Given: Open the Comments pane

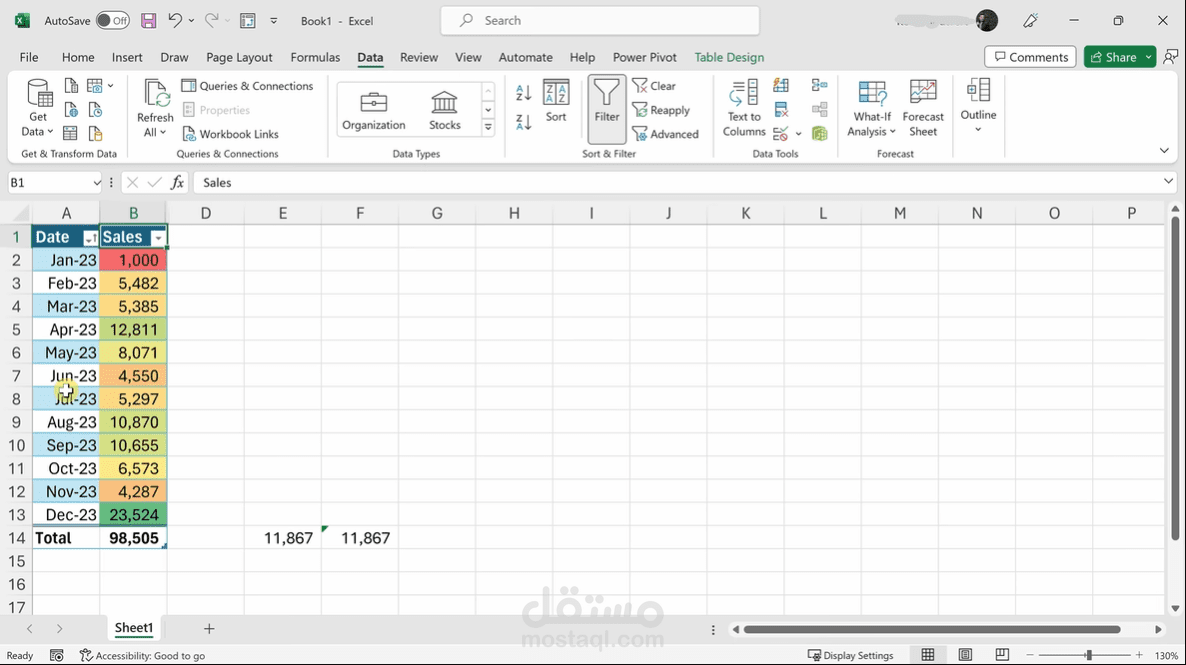Looking at the screenshot, I should coord(1030,57).
